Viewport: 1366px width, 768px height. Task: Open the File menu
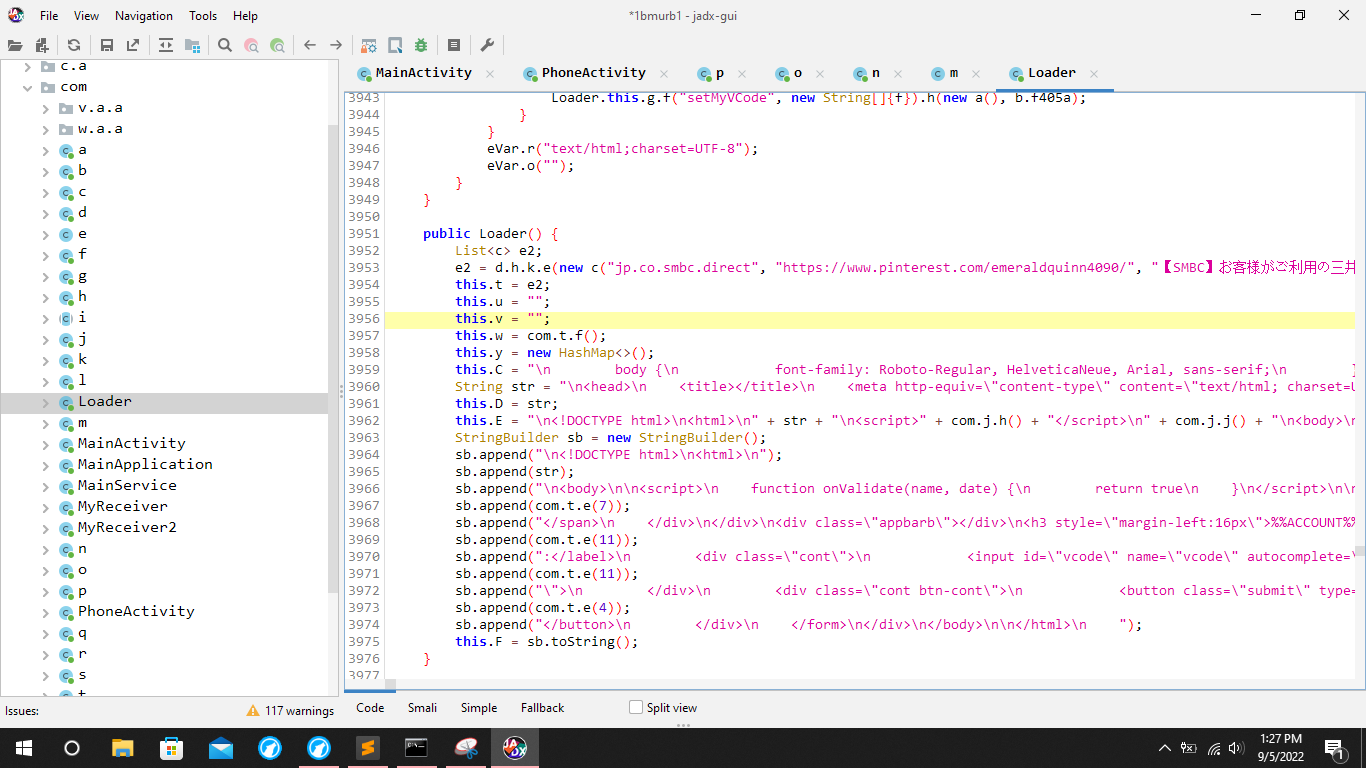coord(49,16)
